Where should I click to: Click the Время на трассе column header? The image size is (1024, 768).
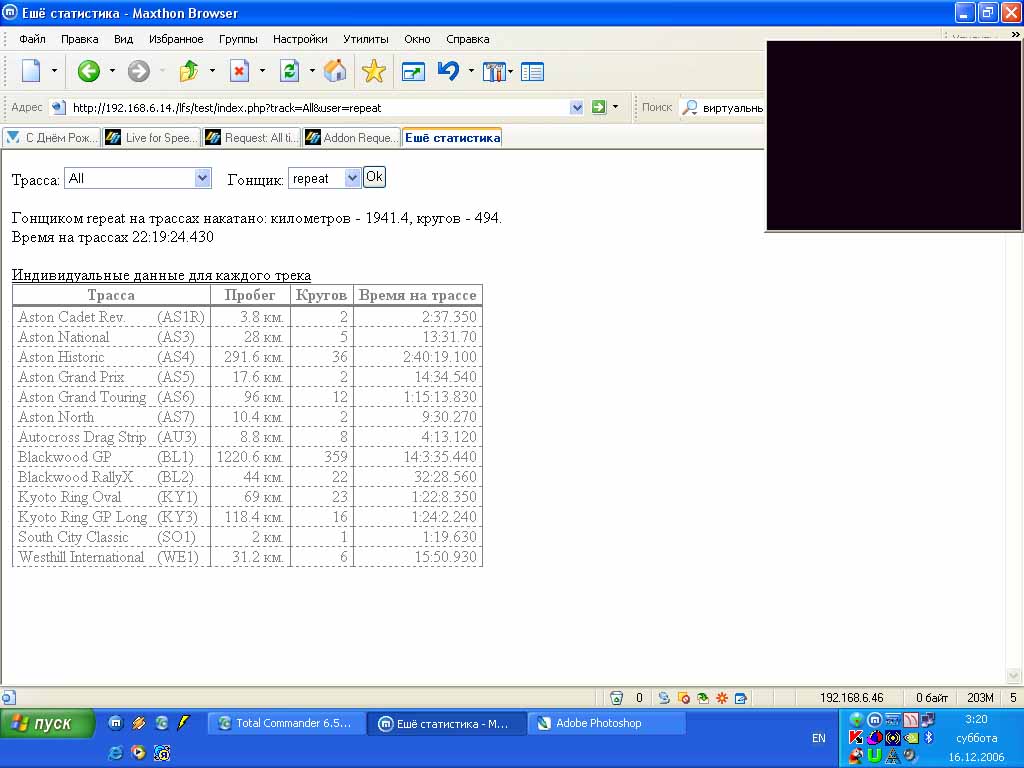[417, 295]
